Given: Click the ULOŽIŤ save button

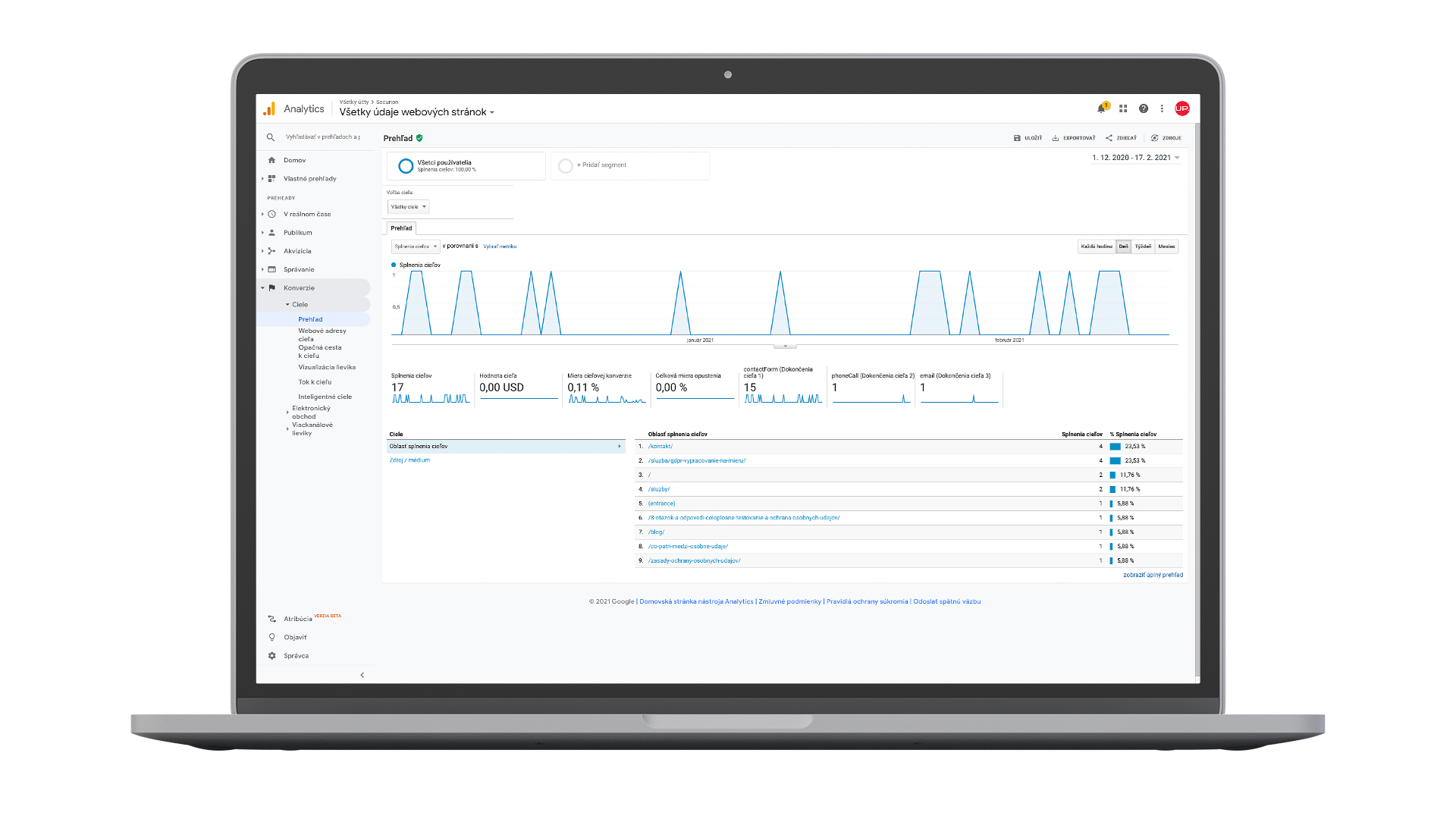Looking at the screenshot, I should tap(1028, 138).
